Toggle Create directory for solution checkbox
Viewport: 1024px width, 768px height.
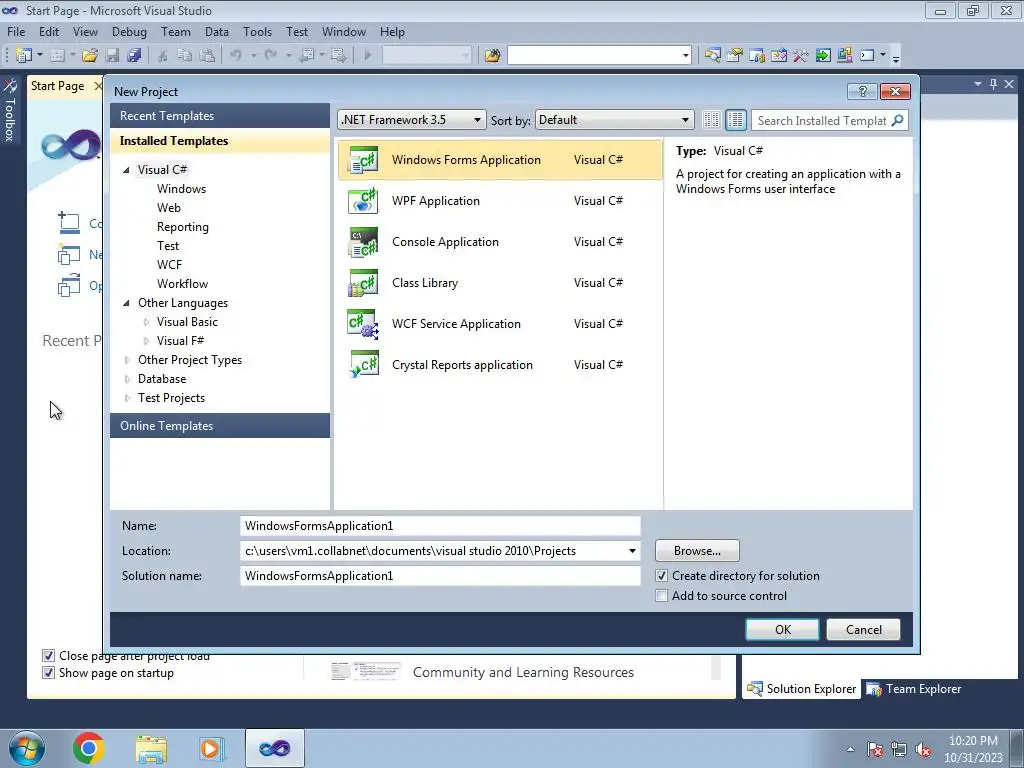[x=662, y=576]
